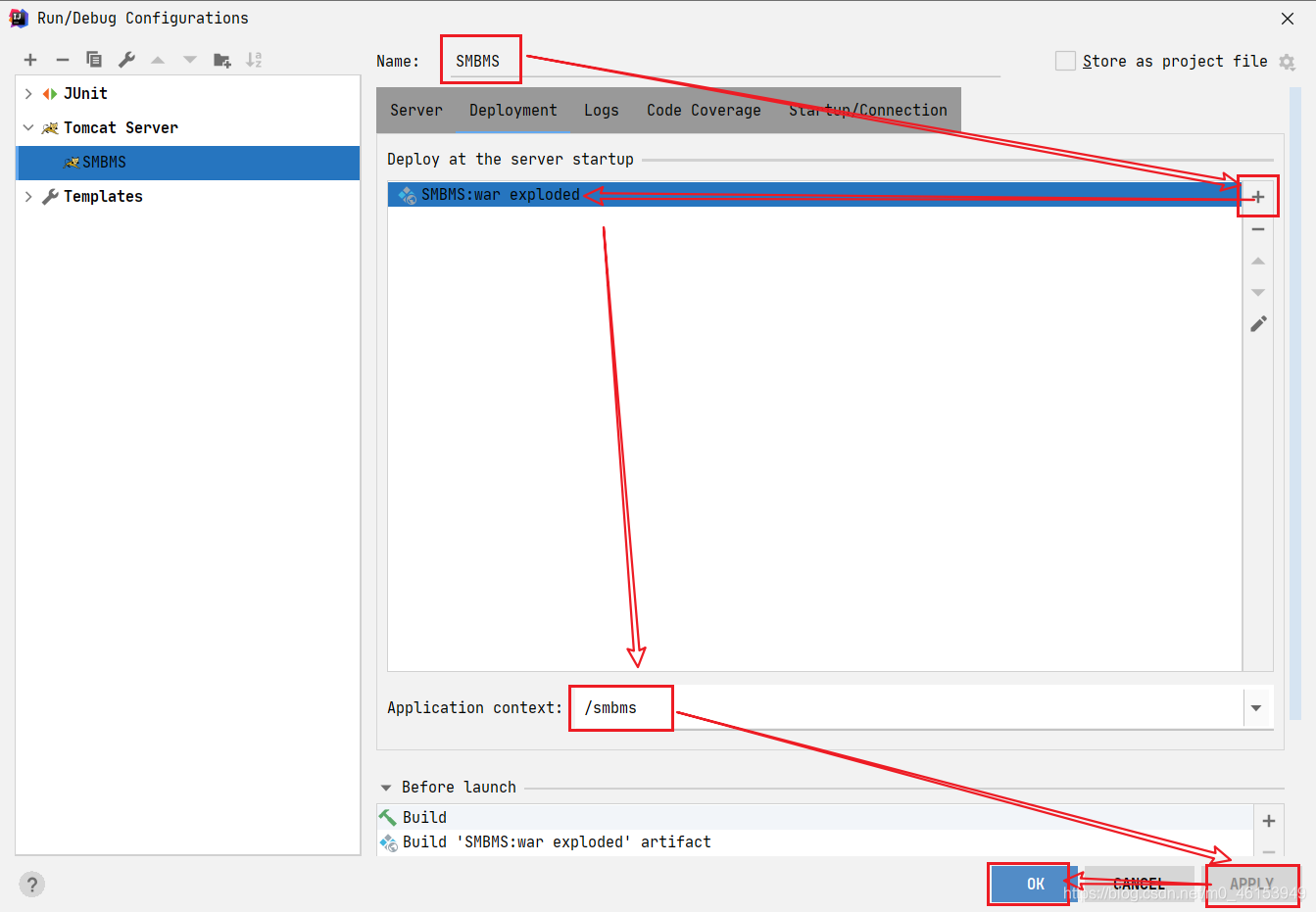Select SMBMS:war exploded artifact row

[814, 195]
